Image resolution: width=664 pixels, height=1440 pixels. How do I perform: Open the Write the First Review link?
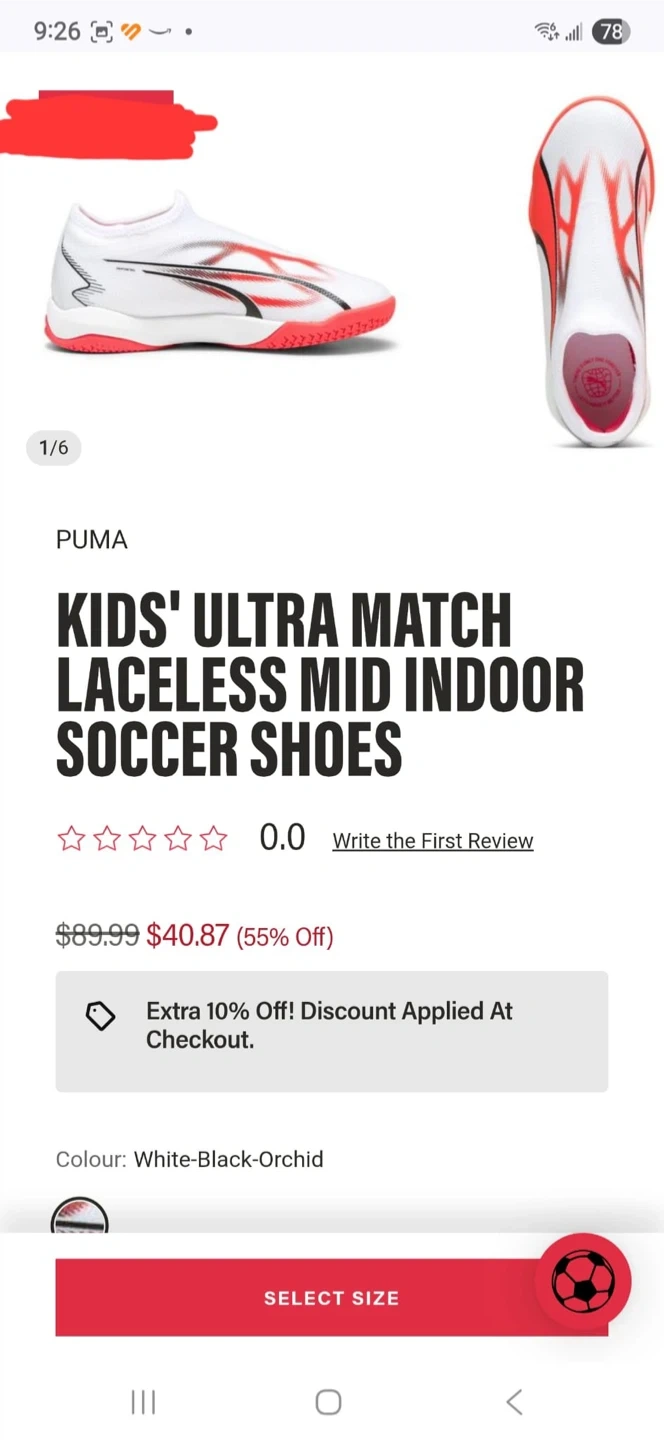tap(432, 841)
